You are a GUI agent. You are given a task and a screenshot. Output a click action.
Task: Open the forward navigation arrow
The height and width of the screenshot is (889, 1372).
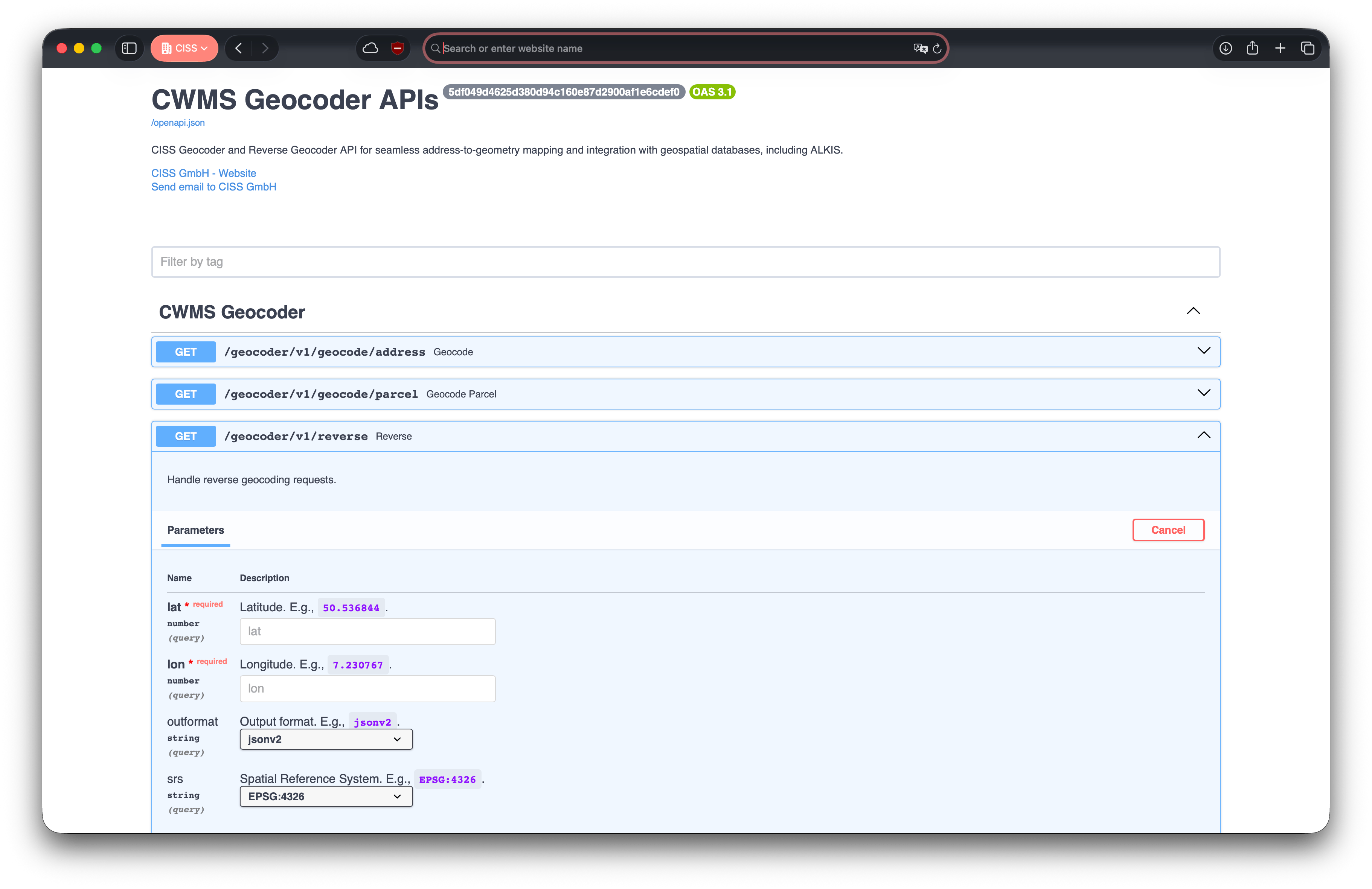266,48
